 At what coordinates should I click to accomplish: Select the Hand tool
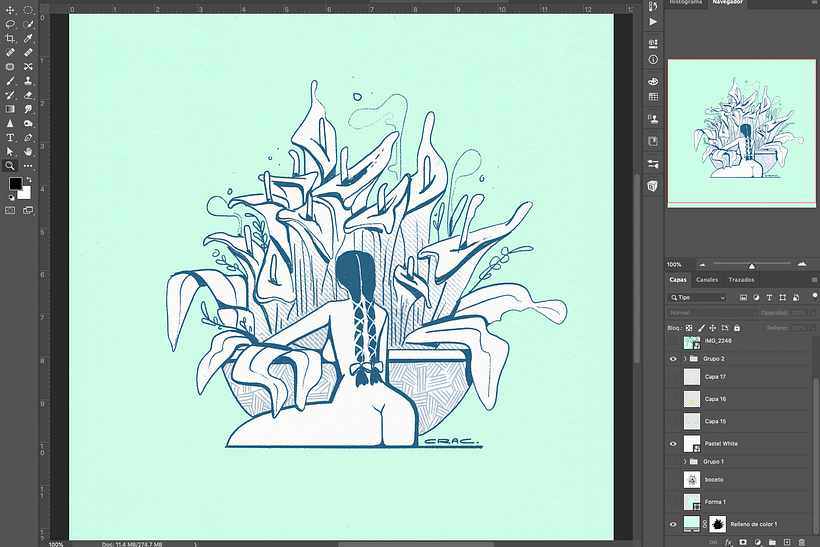(28, 152)
